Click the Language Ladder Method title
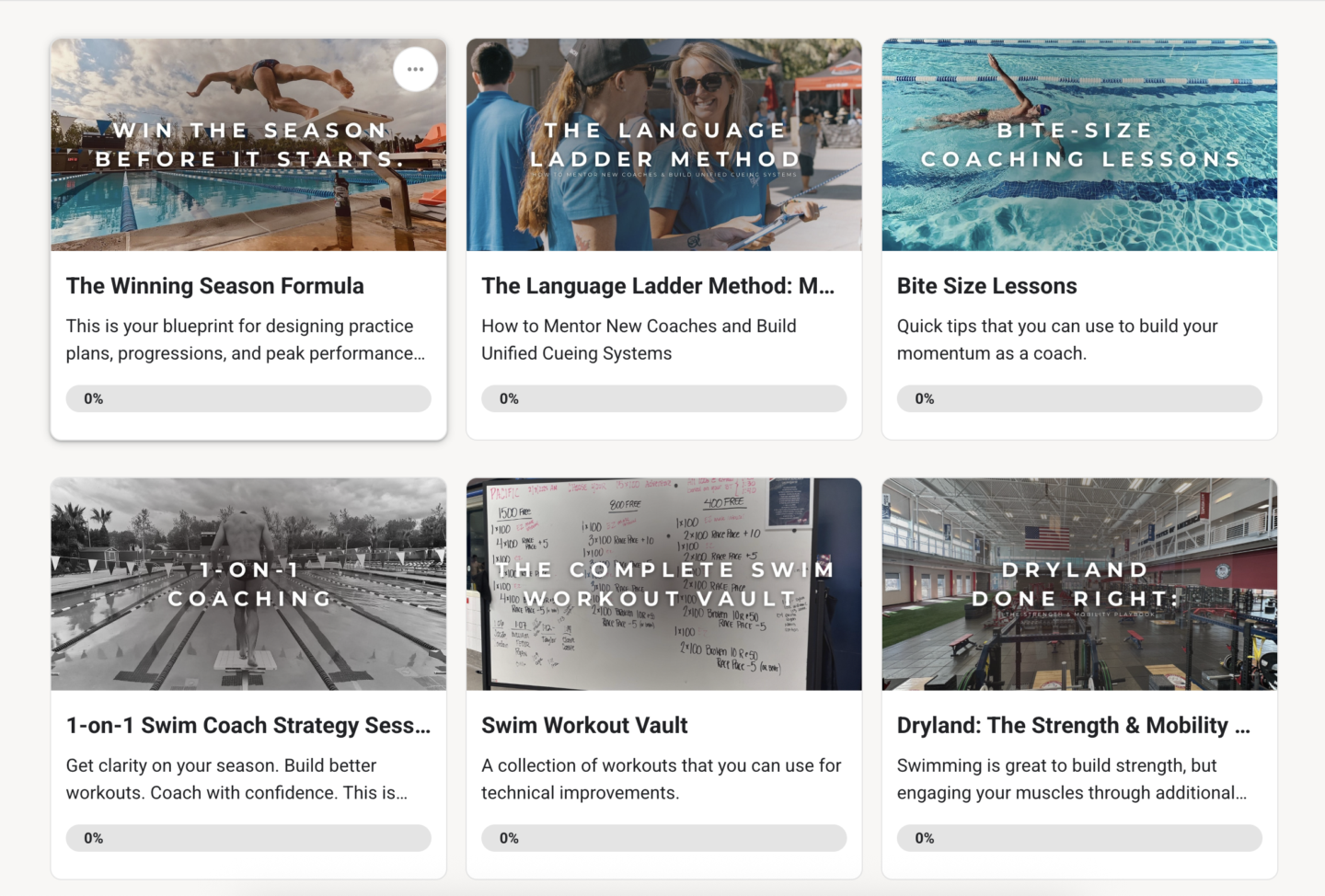 click(658, 285)
